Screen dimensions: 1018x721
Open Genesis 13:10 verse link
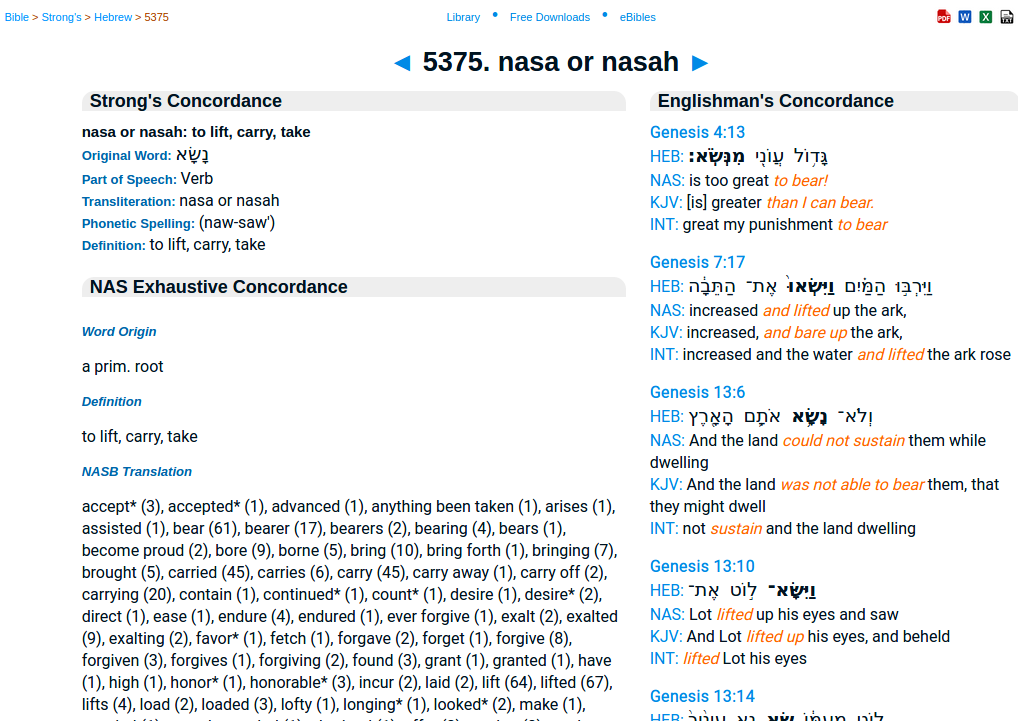[702, 566]
